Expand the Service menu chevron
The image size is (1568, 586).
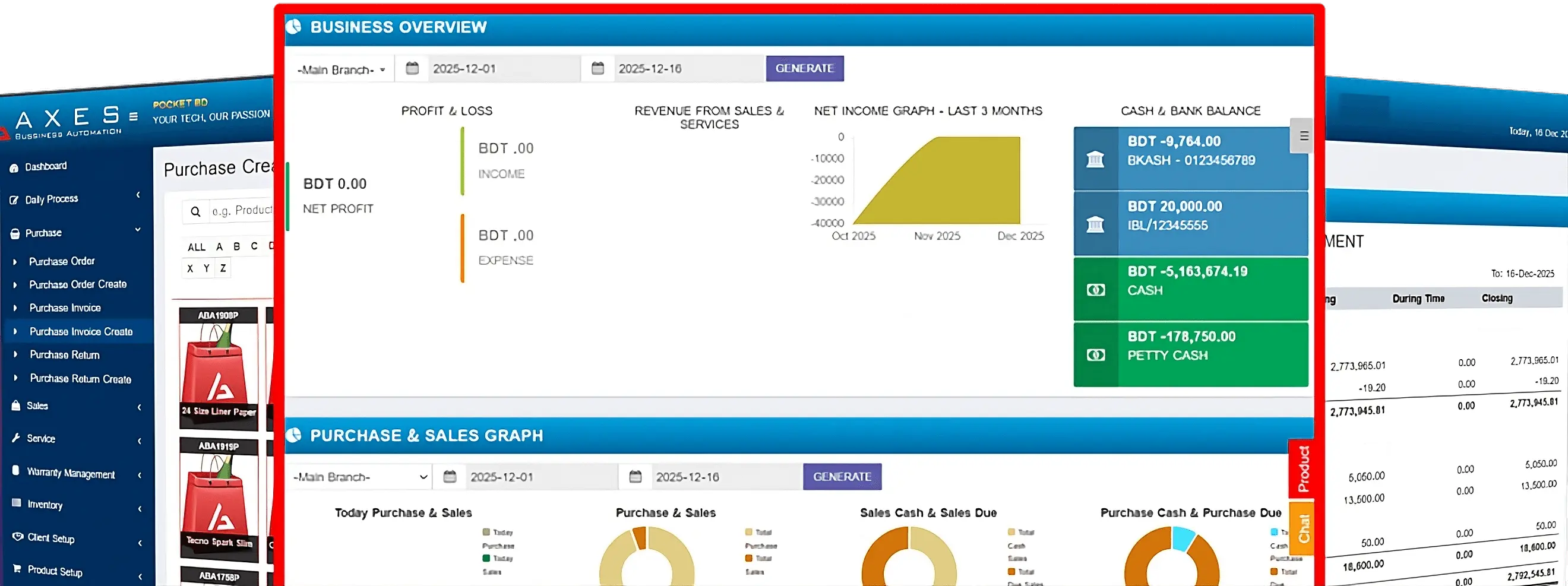[x=140, y=441]
